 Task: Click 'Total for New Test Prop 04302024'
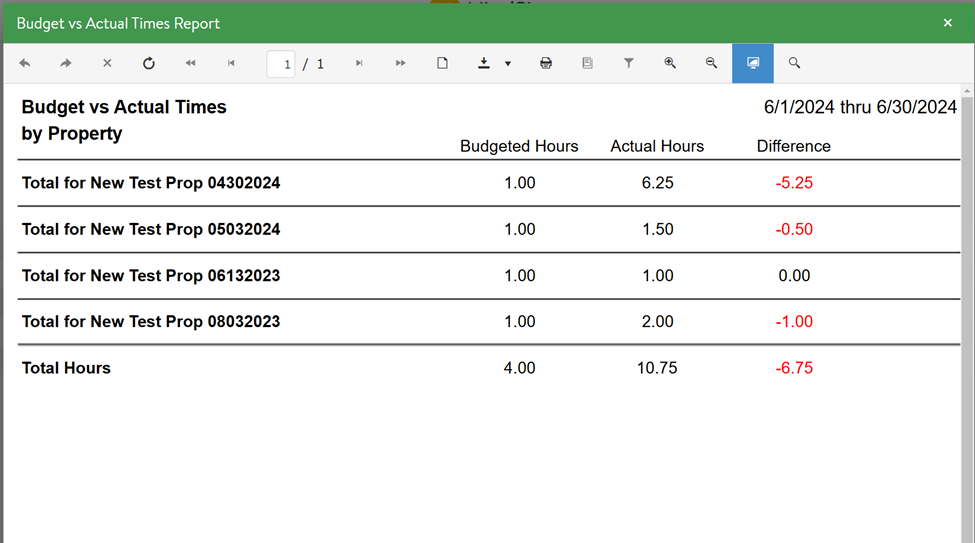151,183
